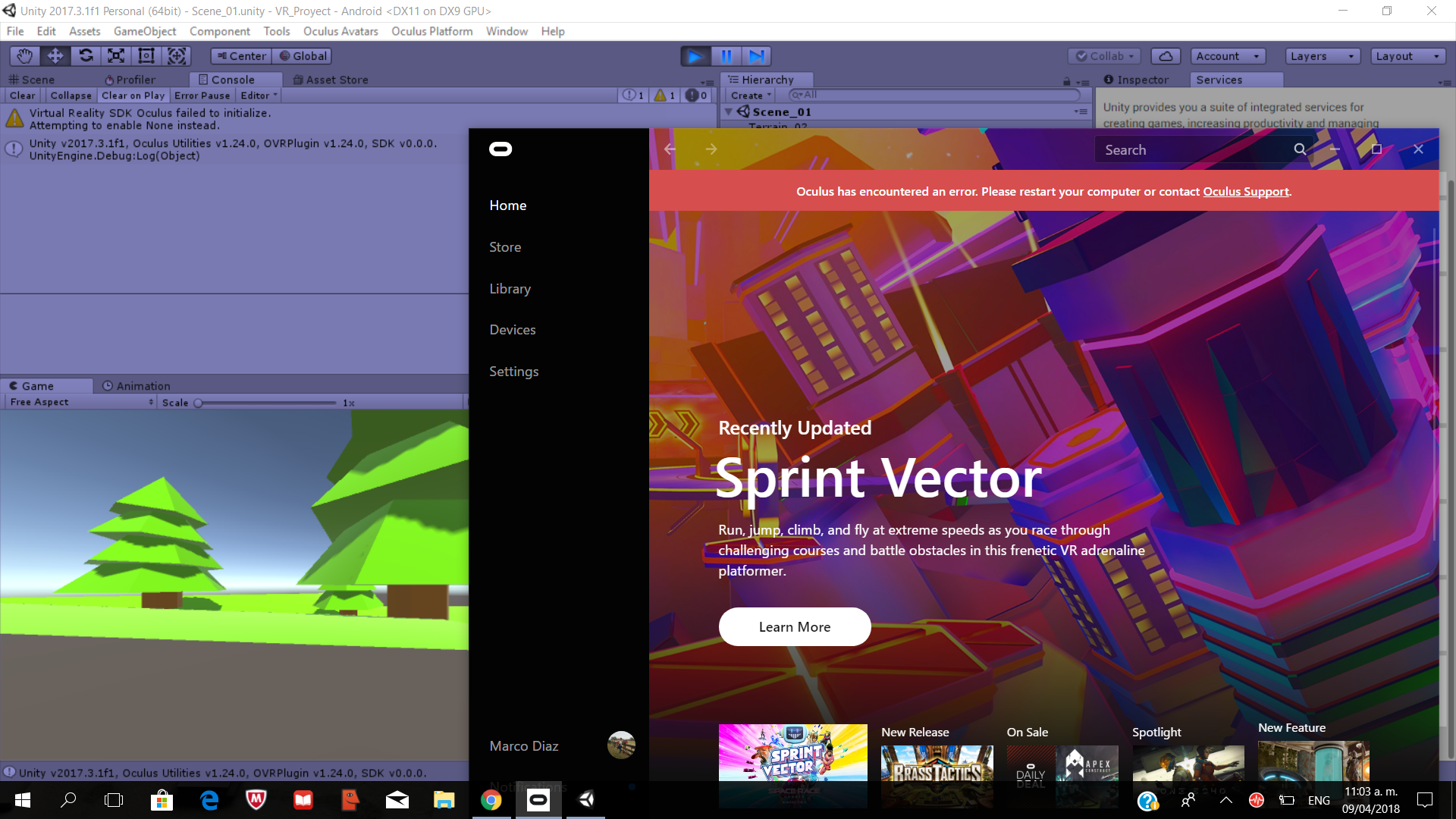Open McAfee icon on taskbar

pyautogui.click(x=256, y=800)
